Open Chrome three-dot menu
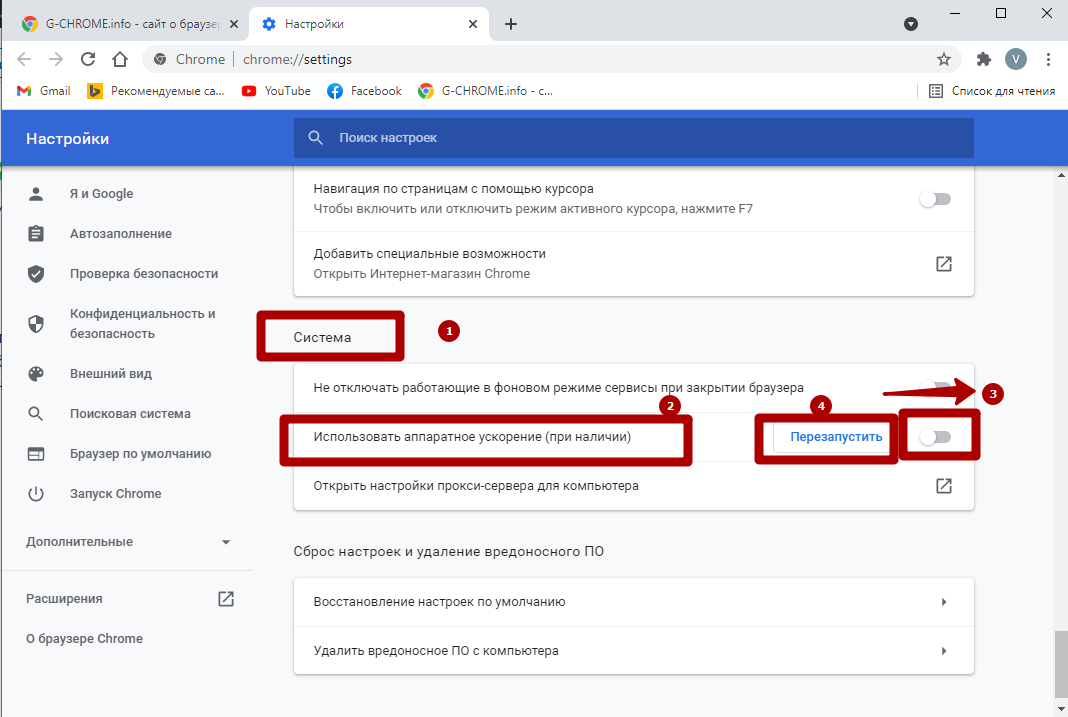Screen dimensions: 1068x717 (1048, 59)
